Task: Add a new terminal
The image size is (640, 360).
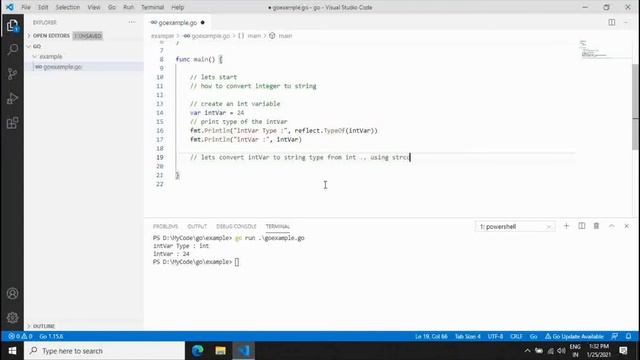Action: coord(566,226)
